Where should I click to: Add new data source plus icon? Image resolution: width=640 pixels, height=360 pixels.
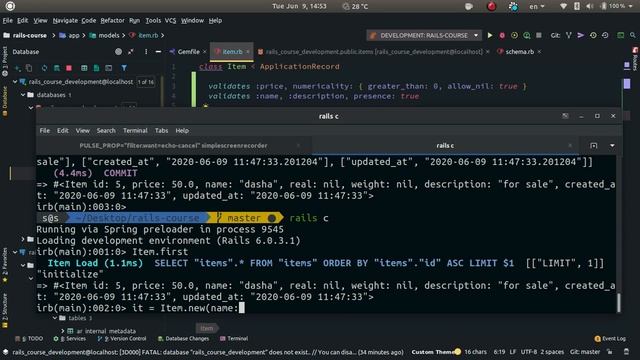point(18,68)
